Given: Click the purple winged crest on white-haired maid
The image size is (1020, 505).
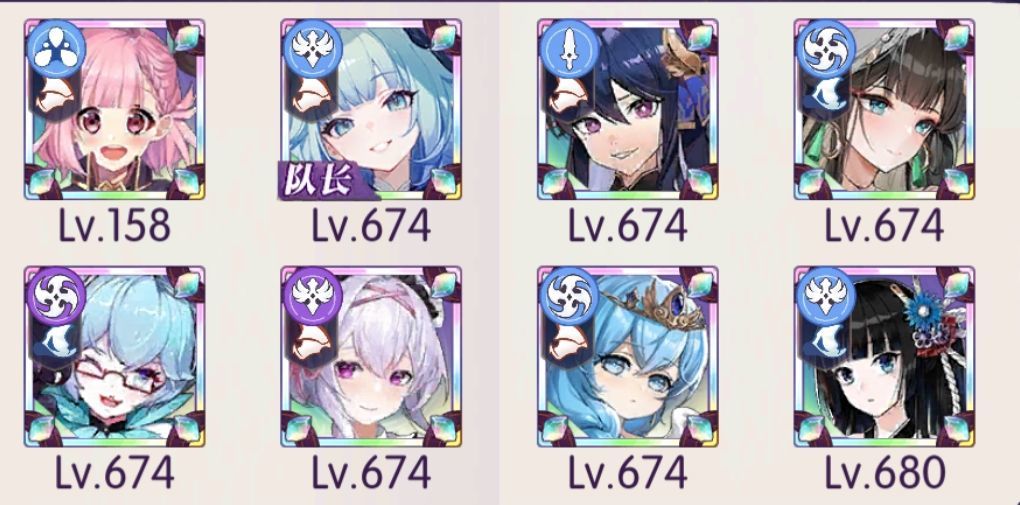Looking at the screenshot, I should (312, 297).
